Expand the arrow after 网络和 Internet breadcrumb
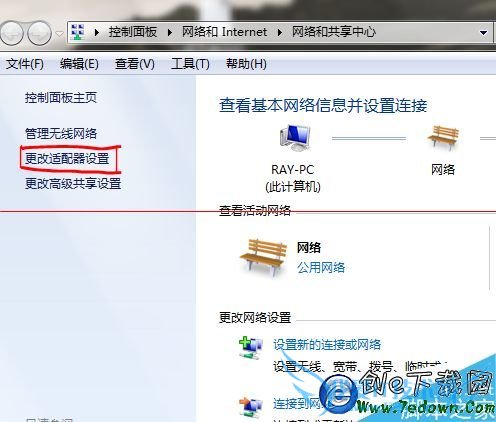This screenshot has width=496, height=422. 280,32
